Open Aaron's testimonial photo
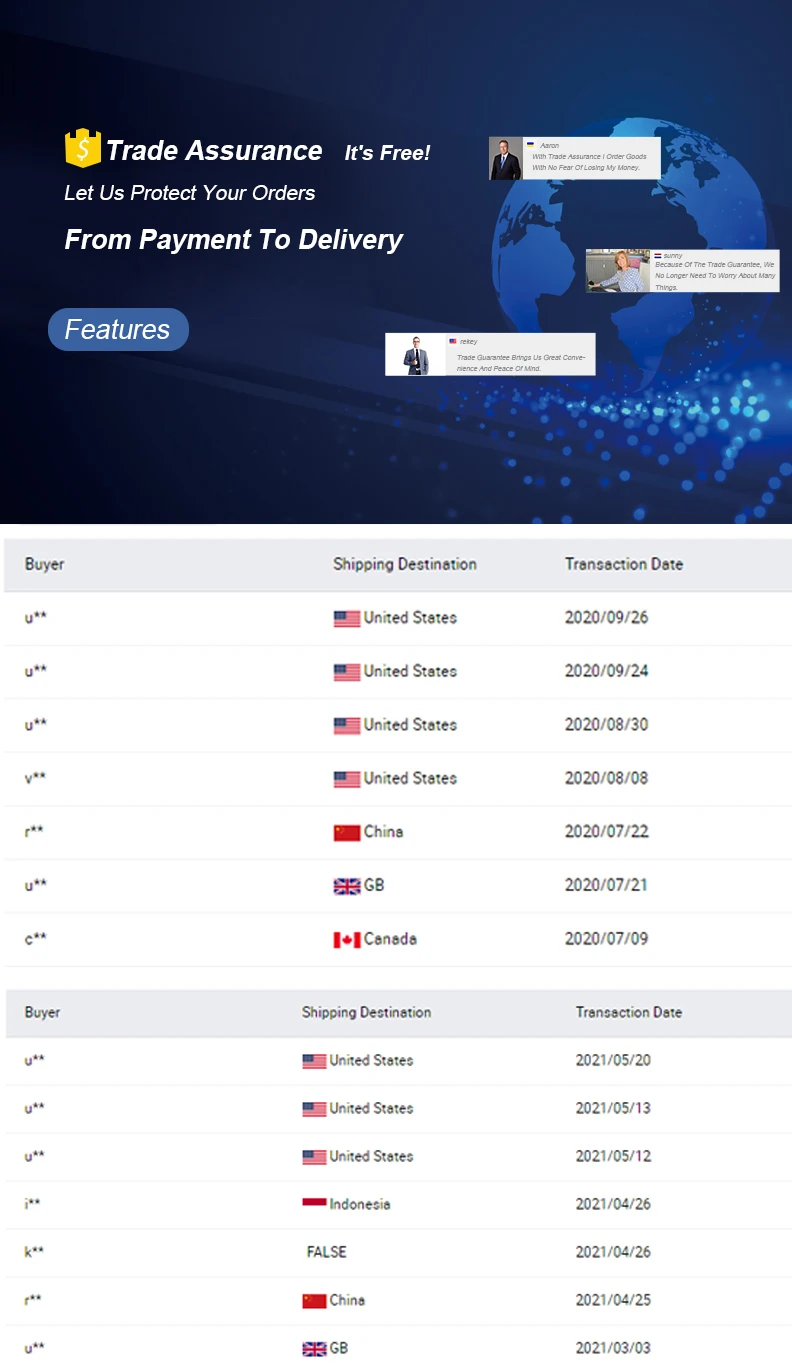The height and width of the screenshot is (1371, 792). (x=506, y=158)
